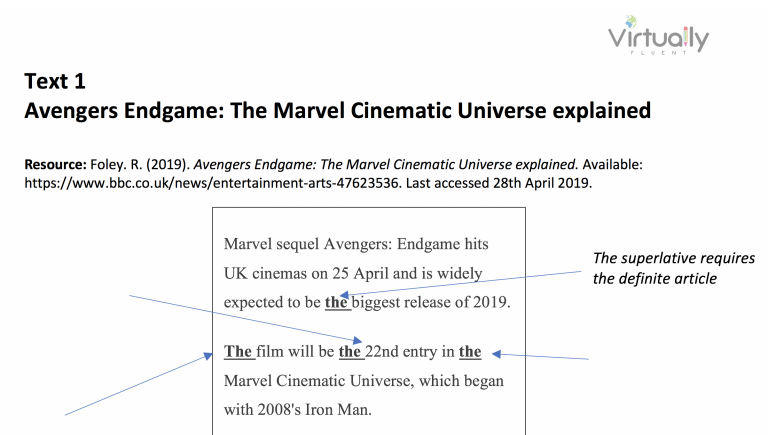Click arrowhead pointing at 'The film'
The width and height of the screenshot is (768, 435).
pos(208,356)
